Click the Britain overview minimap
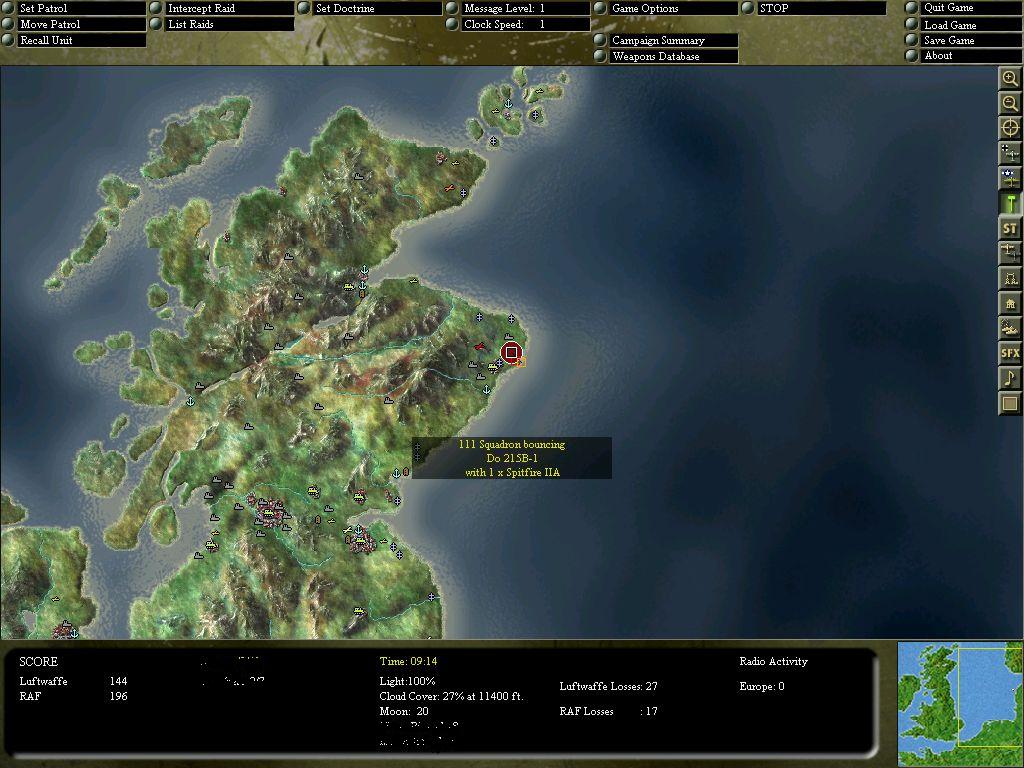Image resolution: width=1024 pixels, height=768 pixels. [x=961, y=704]
